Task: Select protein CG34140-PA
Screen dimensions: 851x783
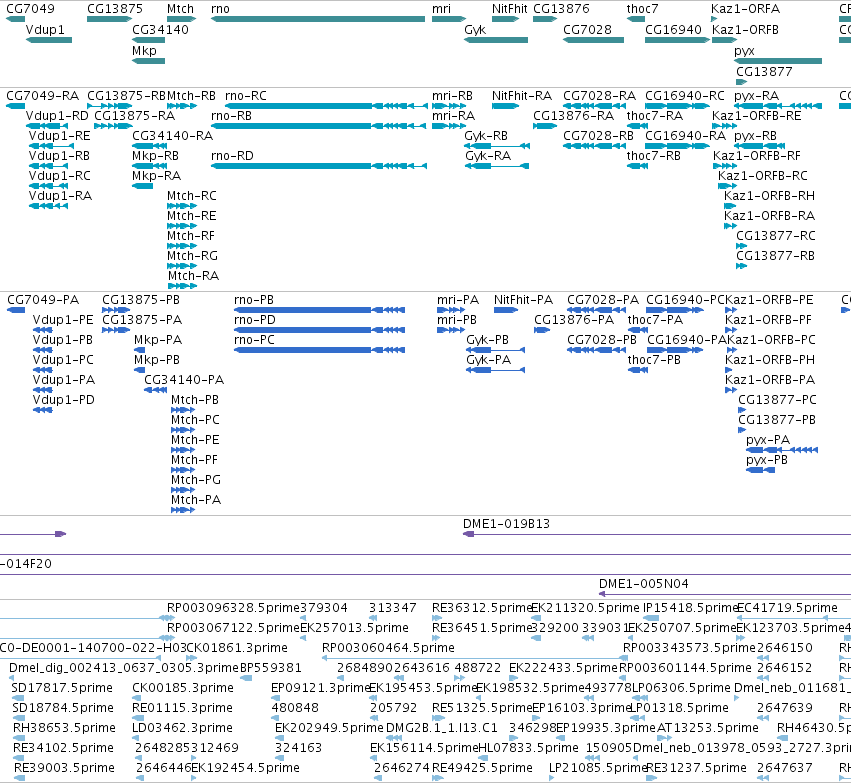Action: (155, 390)
